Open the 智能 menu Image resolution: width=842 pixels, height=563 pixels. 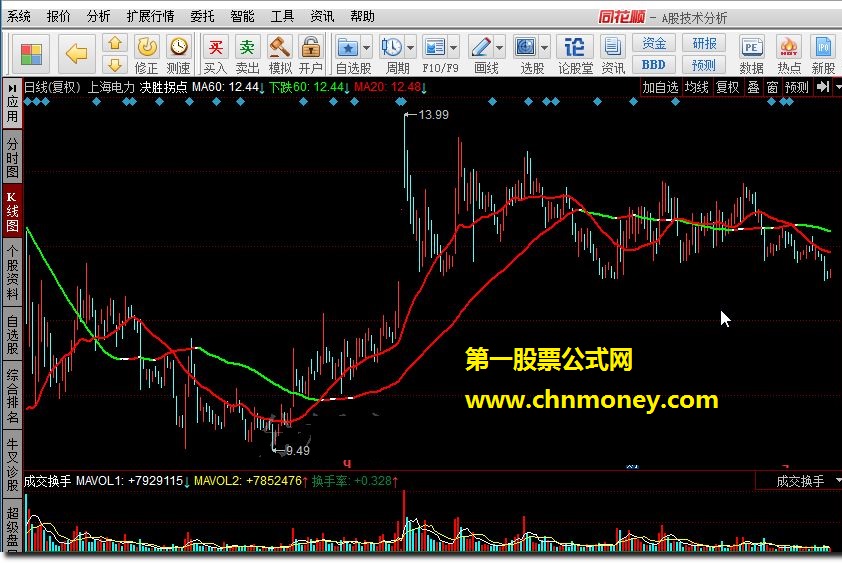click(x=242, y=17)
